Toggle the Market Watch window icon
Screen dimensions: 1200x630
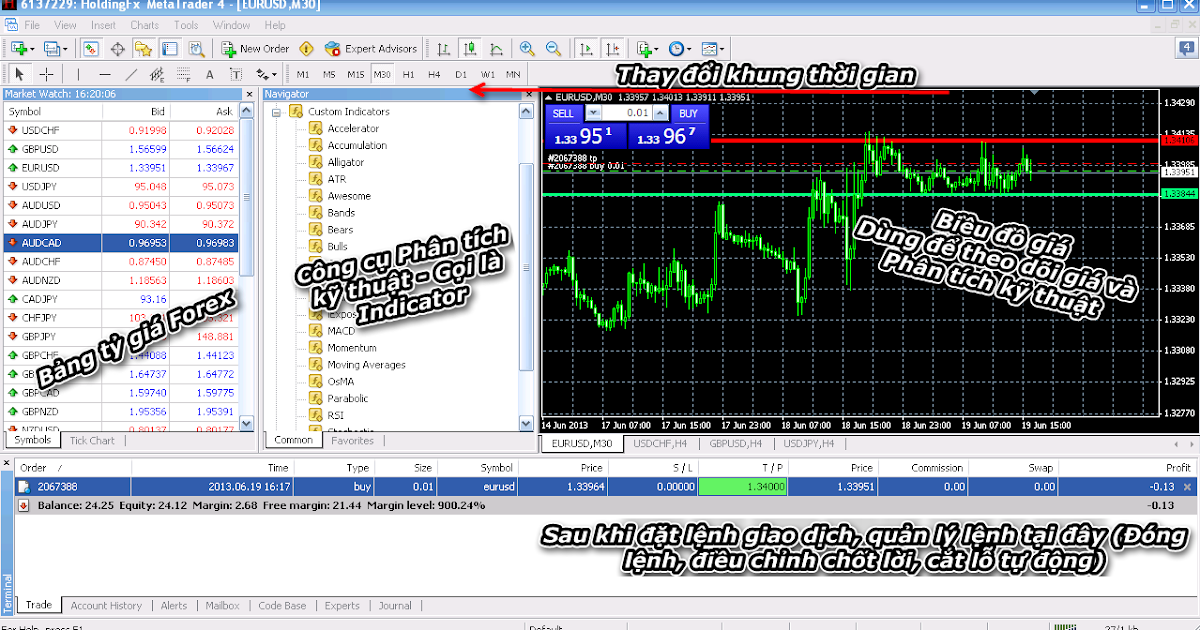tap(91, 48)
